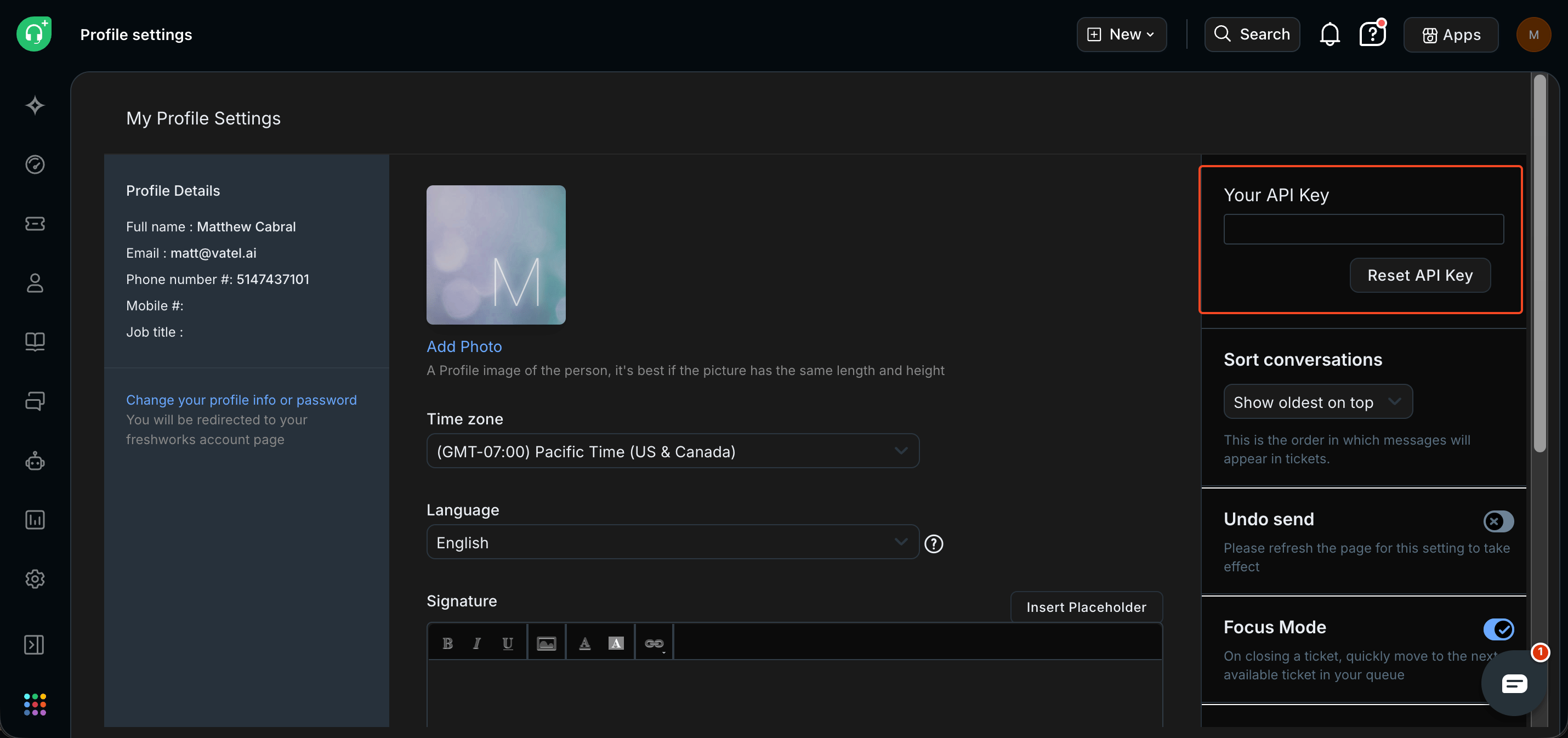Expand the Time zone dropdown
The width and height of the screenshot is (1568, 738).
coord(673,451)
